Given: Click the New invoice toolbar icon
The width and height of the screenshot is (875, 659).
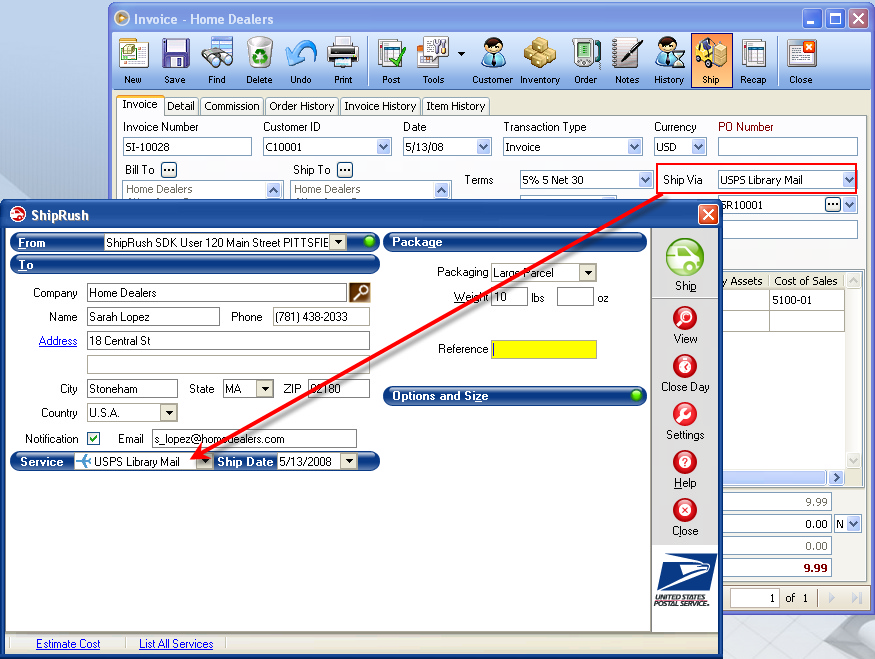Looking at the screenshot, I should coord(133,60).
